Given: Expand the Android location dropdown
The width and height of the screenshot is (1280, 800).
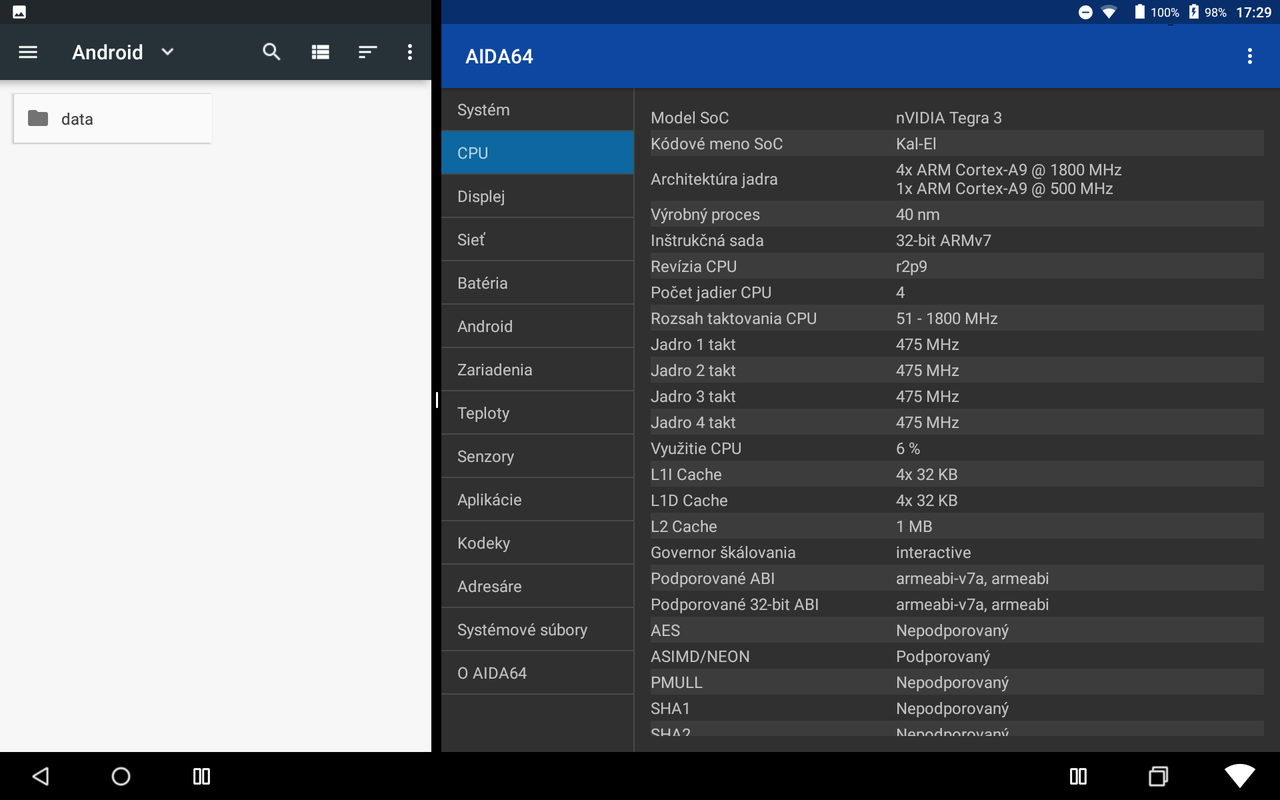Looking at the screenshot, I should pyautogui.click(x=167, y=52).
